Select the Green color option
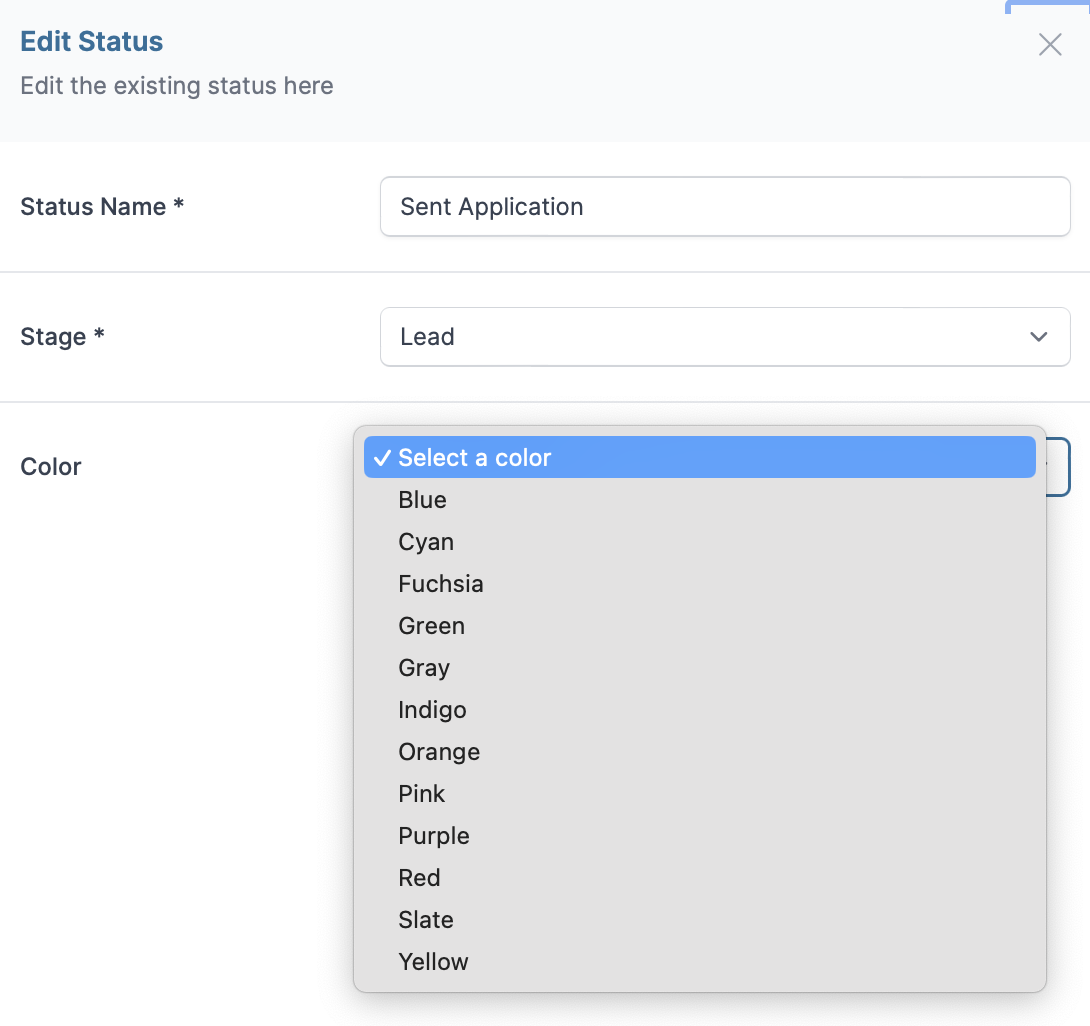 coord(432,626)
